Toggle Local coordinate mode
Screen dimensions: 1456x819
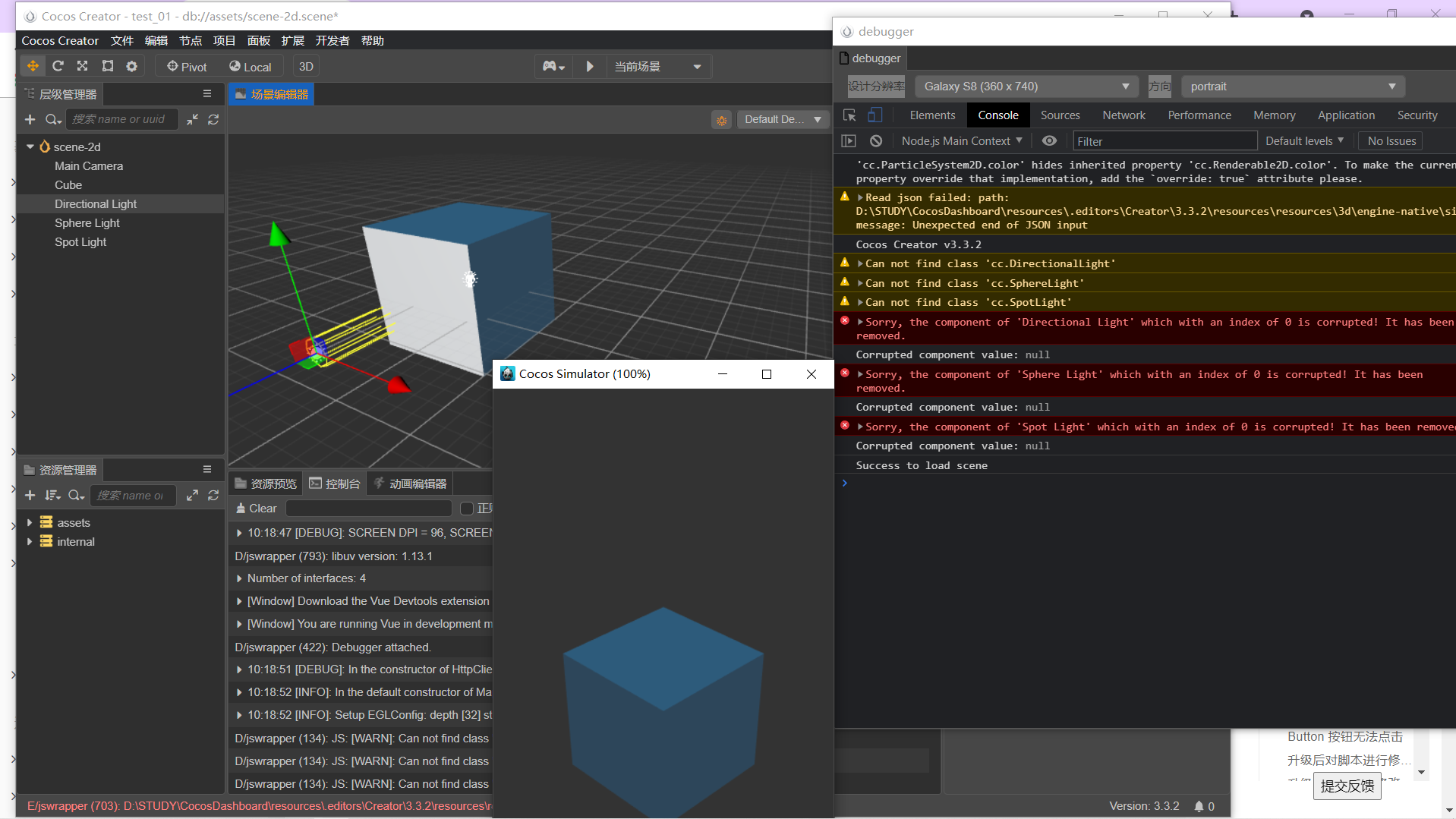[x=251, y=67]
